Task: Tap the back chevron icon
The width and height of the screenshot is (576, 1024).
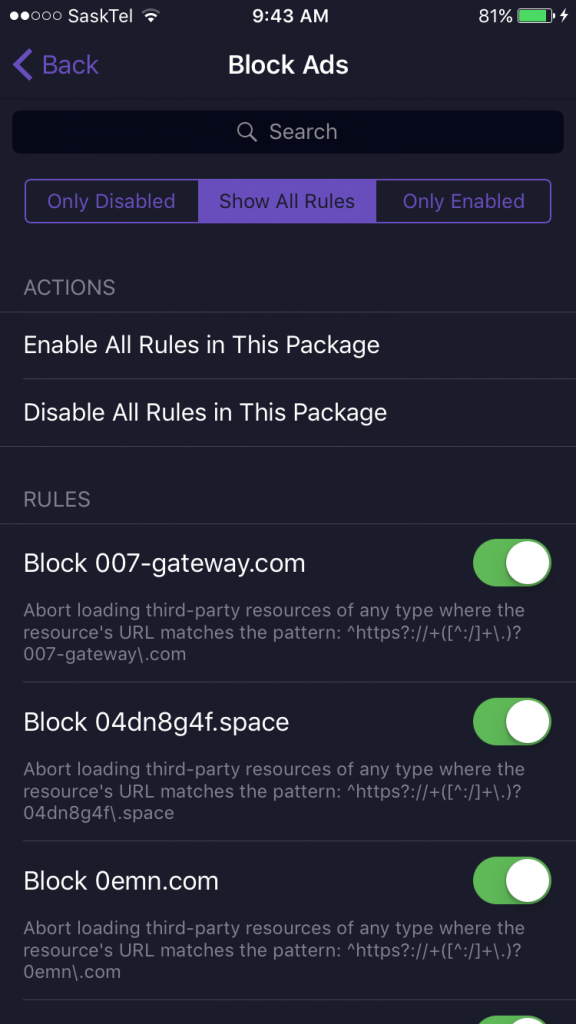Action: click(21, 64)
